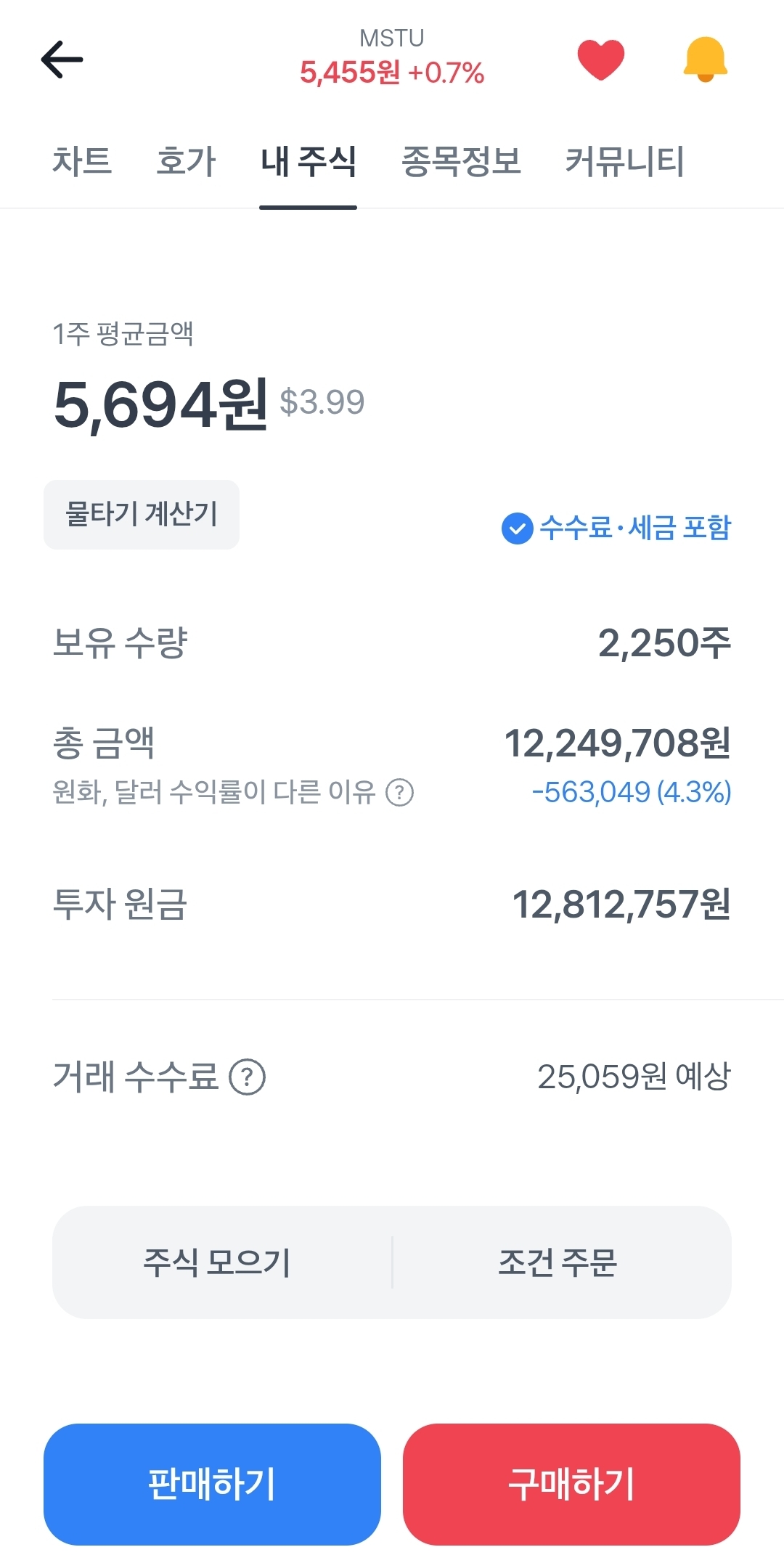
Task: Tap the 원화, 달러 수익률이 다른 이유 link
Action: pos(213,792)
